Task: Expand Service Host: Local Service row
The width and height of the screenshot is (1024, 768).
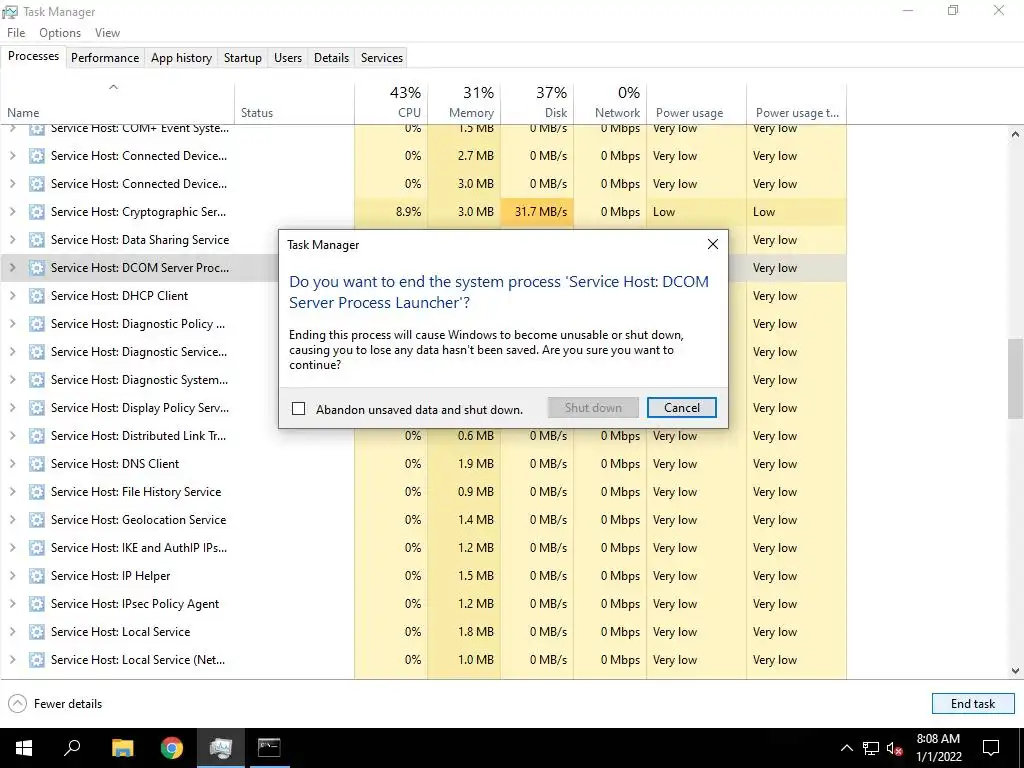Action: point(12,632)
